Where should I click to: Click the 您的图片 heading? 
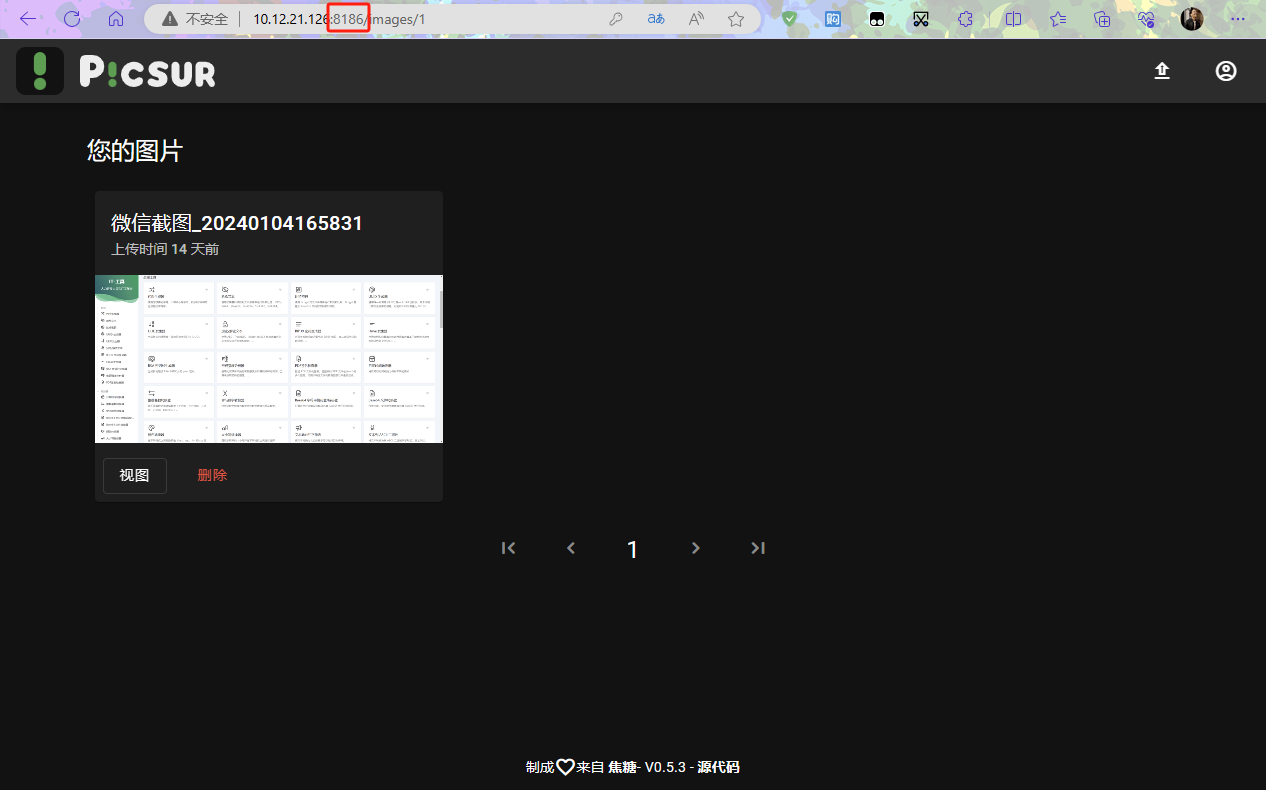[135, 151]
